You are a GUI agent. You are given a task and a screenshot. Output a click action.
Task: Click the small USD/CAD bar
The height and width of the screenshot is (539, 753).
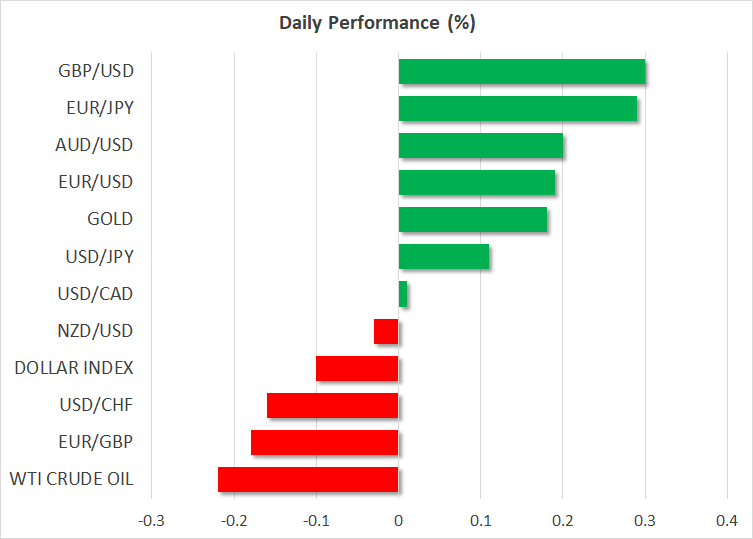403,294
